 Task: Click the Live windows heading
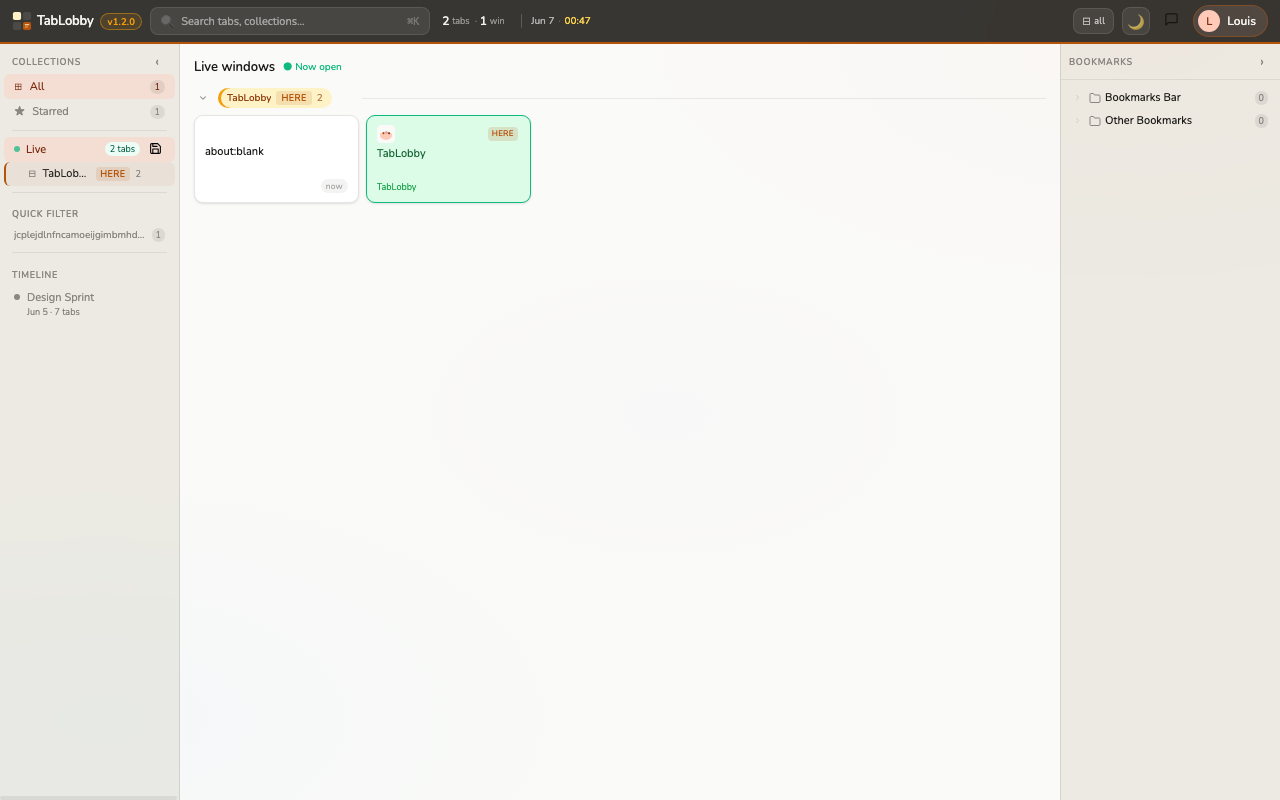click(234, 67)
